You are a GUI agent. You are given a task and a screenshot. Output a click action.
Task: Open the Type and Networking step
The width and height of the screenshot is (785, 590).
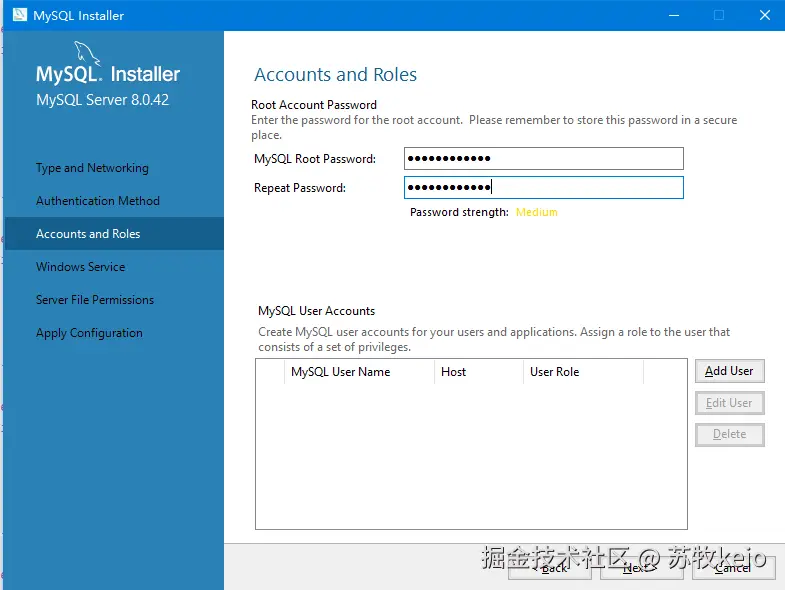(92, 168)
